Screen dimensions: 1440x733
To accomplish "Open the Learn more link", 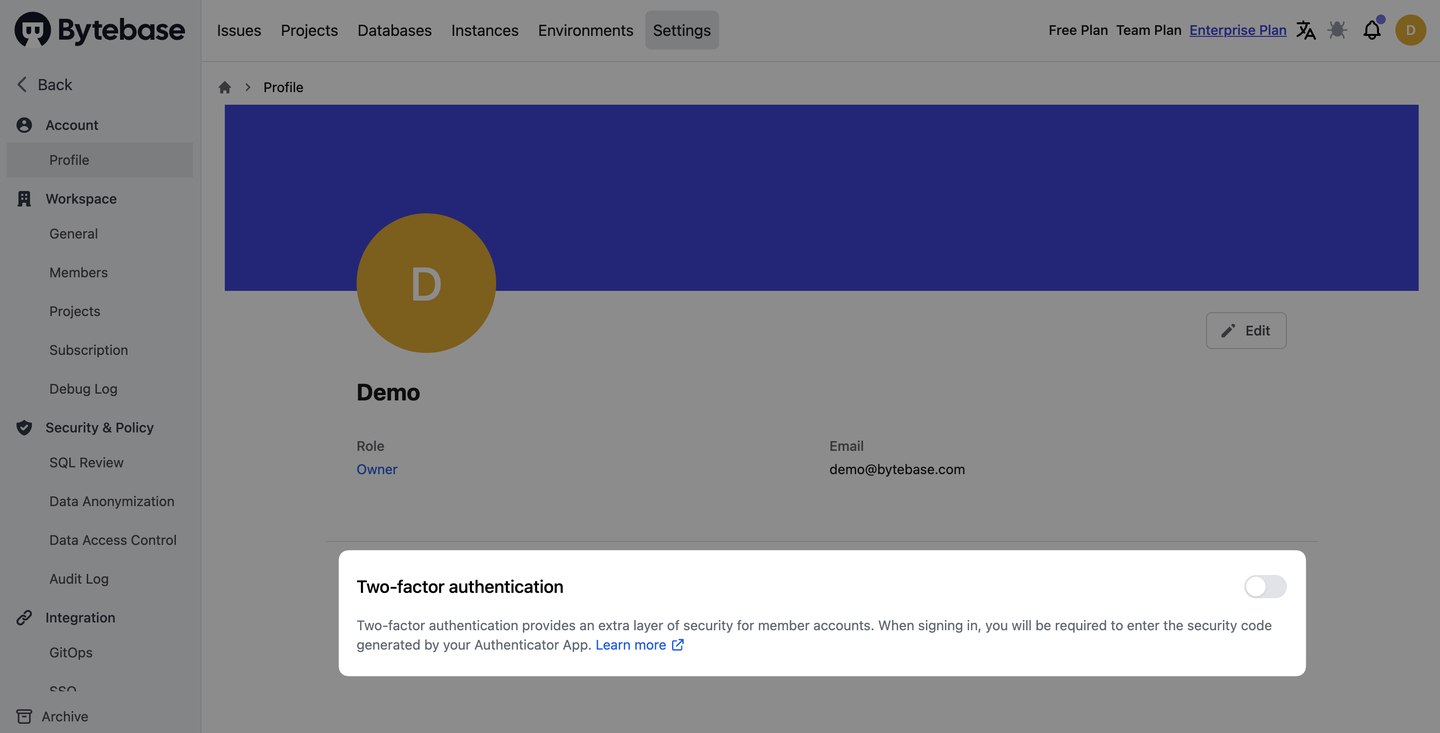I will point(631,644).
